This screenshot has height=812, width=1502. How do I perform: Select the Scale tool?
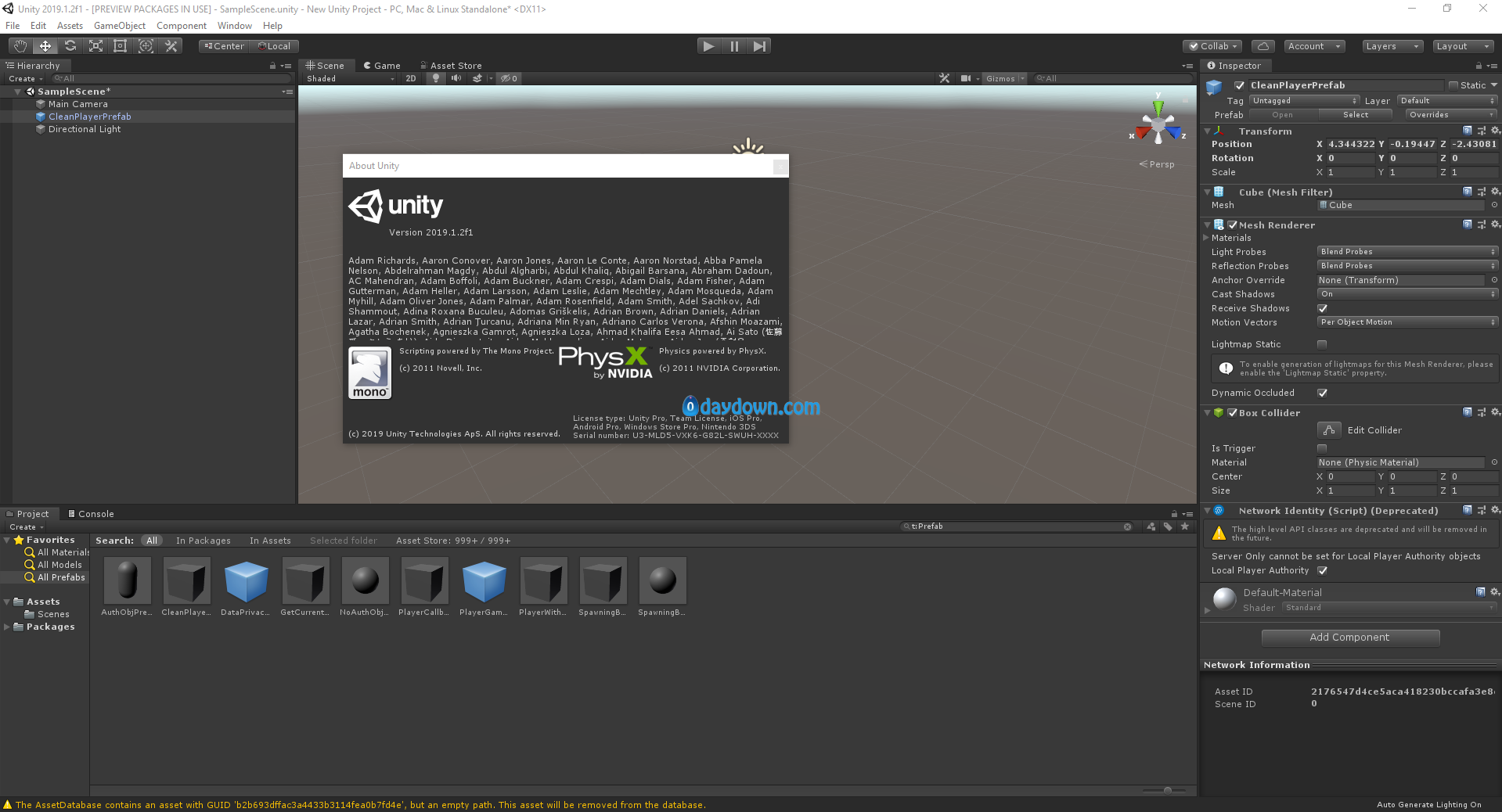(95, 46)
